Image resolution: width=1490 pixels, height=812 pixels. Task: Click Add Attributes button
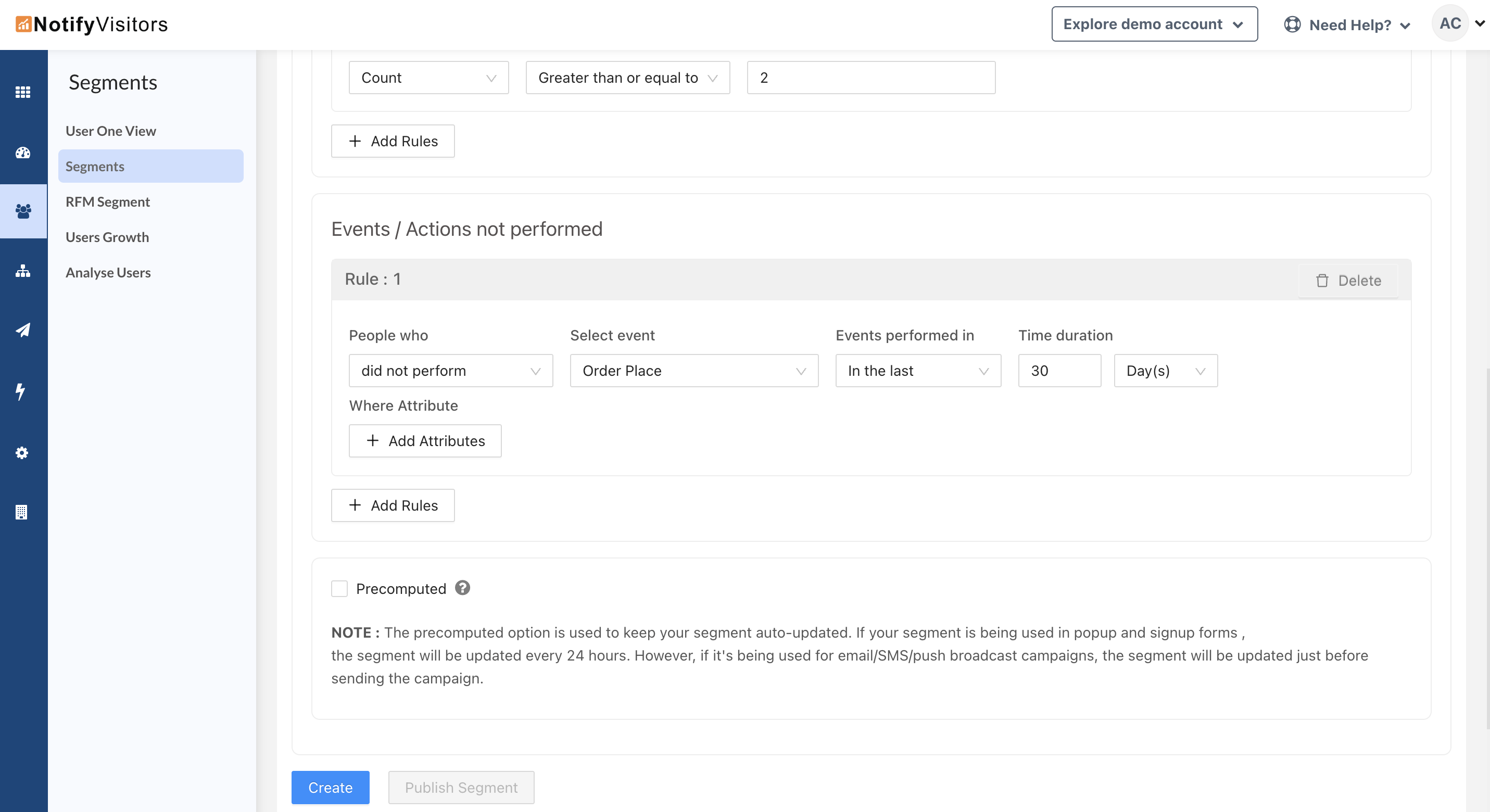425,441
